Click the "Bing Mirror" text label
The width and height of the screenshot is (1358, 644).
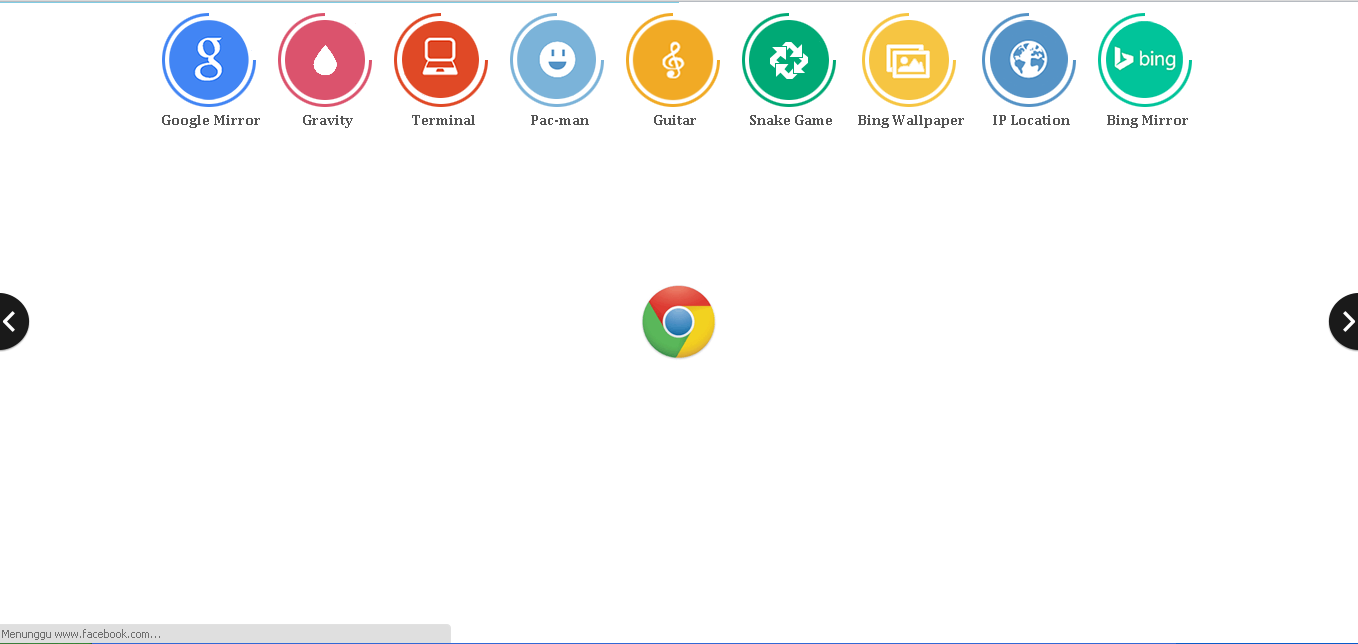(x=1147, y=121)
